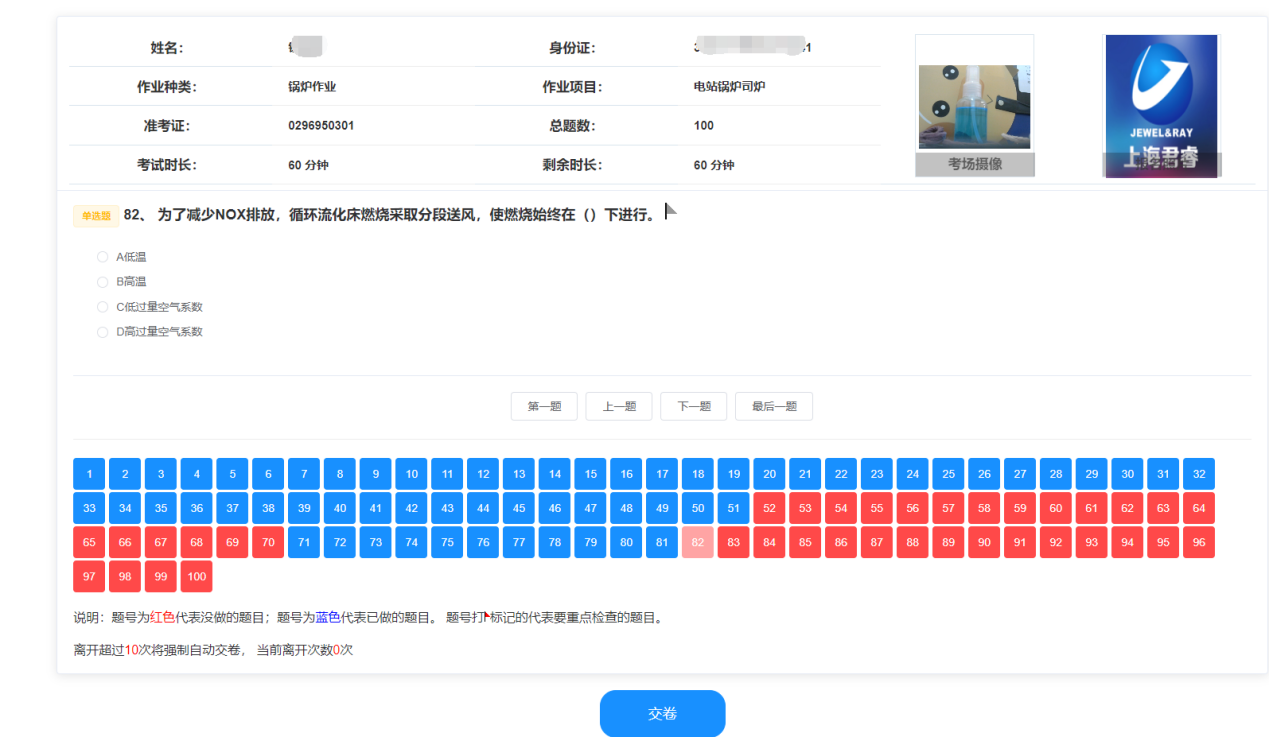
Task: Open blue question tile 71
Action: [x=304, y=542]
